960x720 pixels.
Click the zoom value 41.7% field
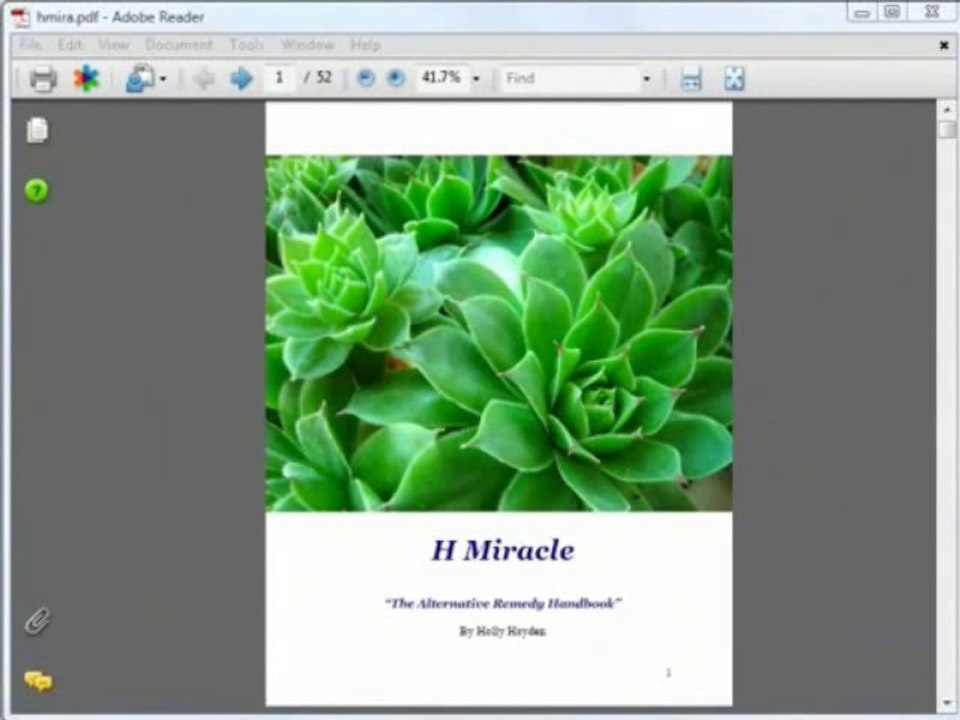pos(441,78)
